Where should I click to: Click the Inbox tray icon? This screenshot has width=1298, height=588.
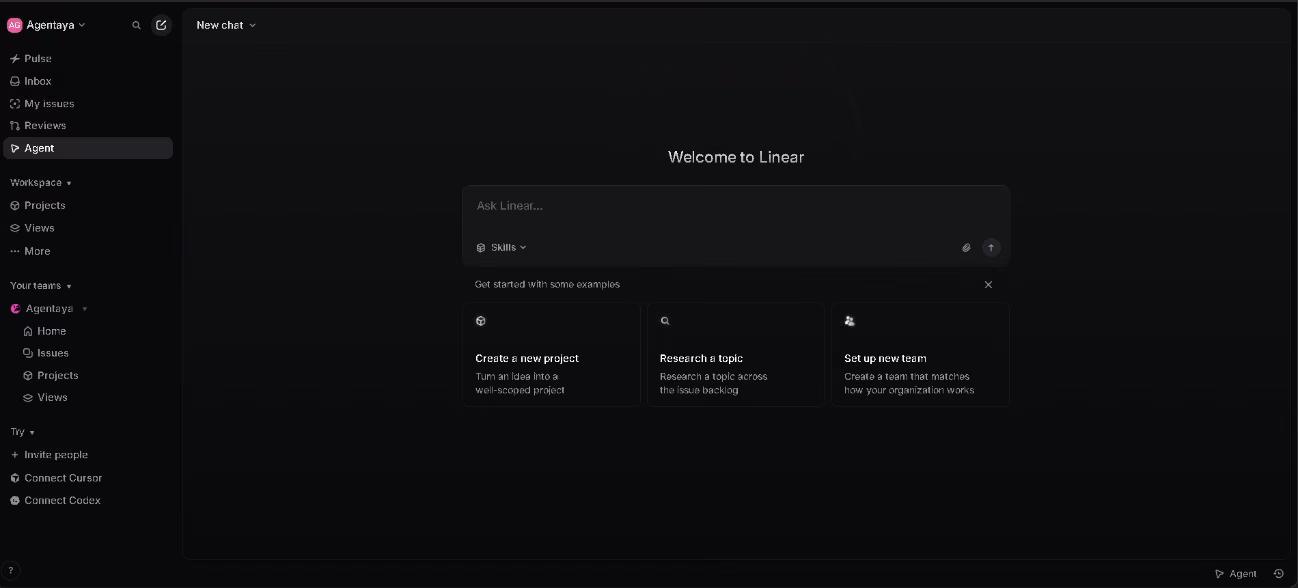click(15, 81)
